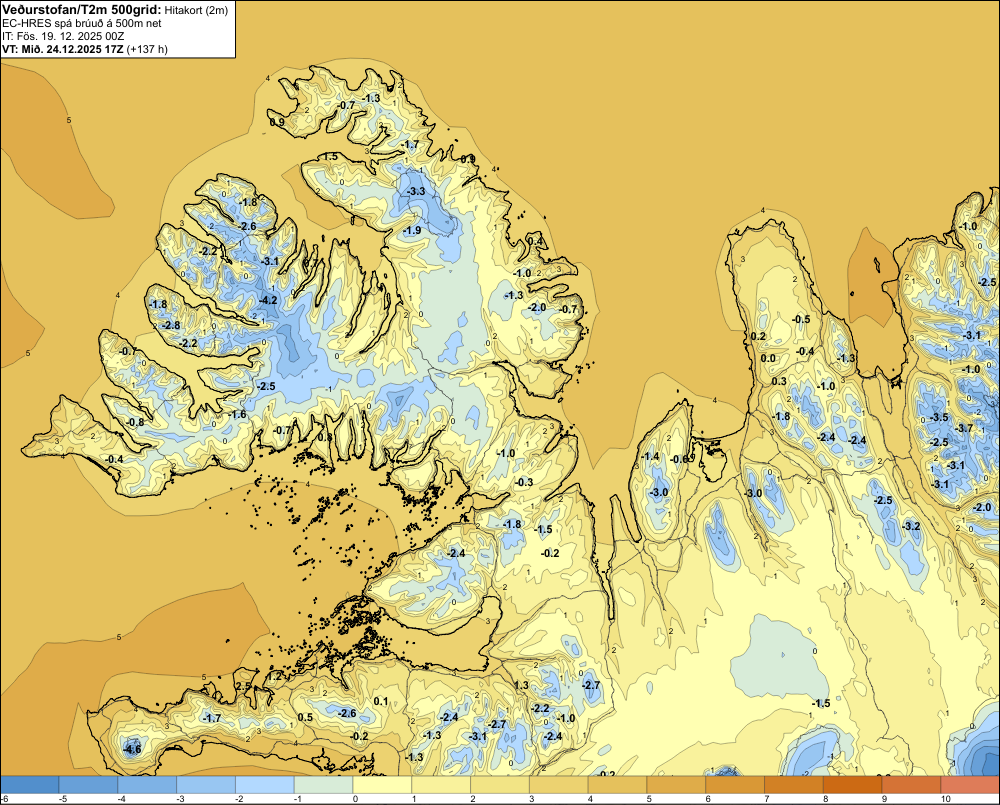The height and width of the screenshot is (805, 1000).
Task: Click the '1.2' temperature value
Action: point(274,676)
